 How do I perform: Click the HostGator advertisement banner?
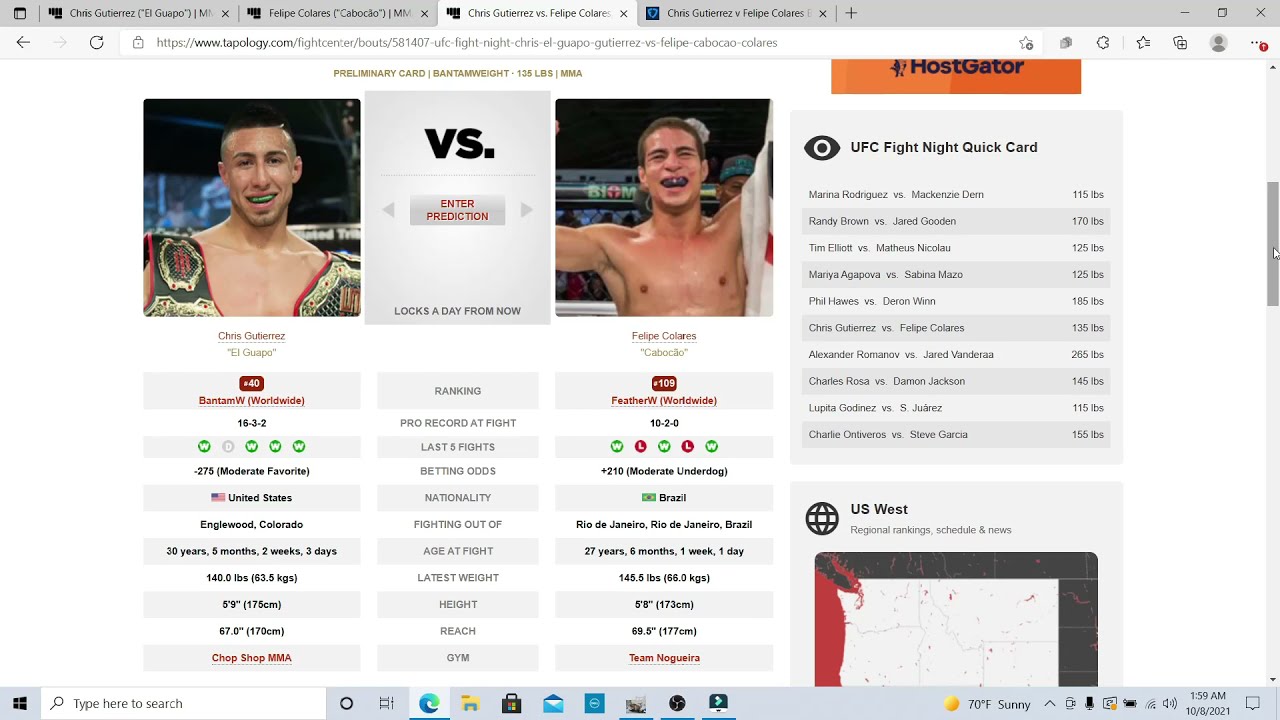pos(956,76)
